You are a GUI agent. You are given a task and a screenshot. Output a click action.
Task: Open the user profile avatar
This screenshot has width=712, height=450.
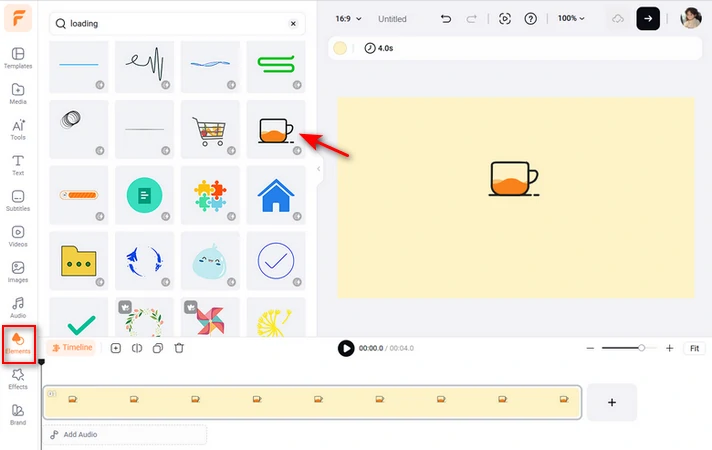tap(691, 18)
